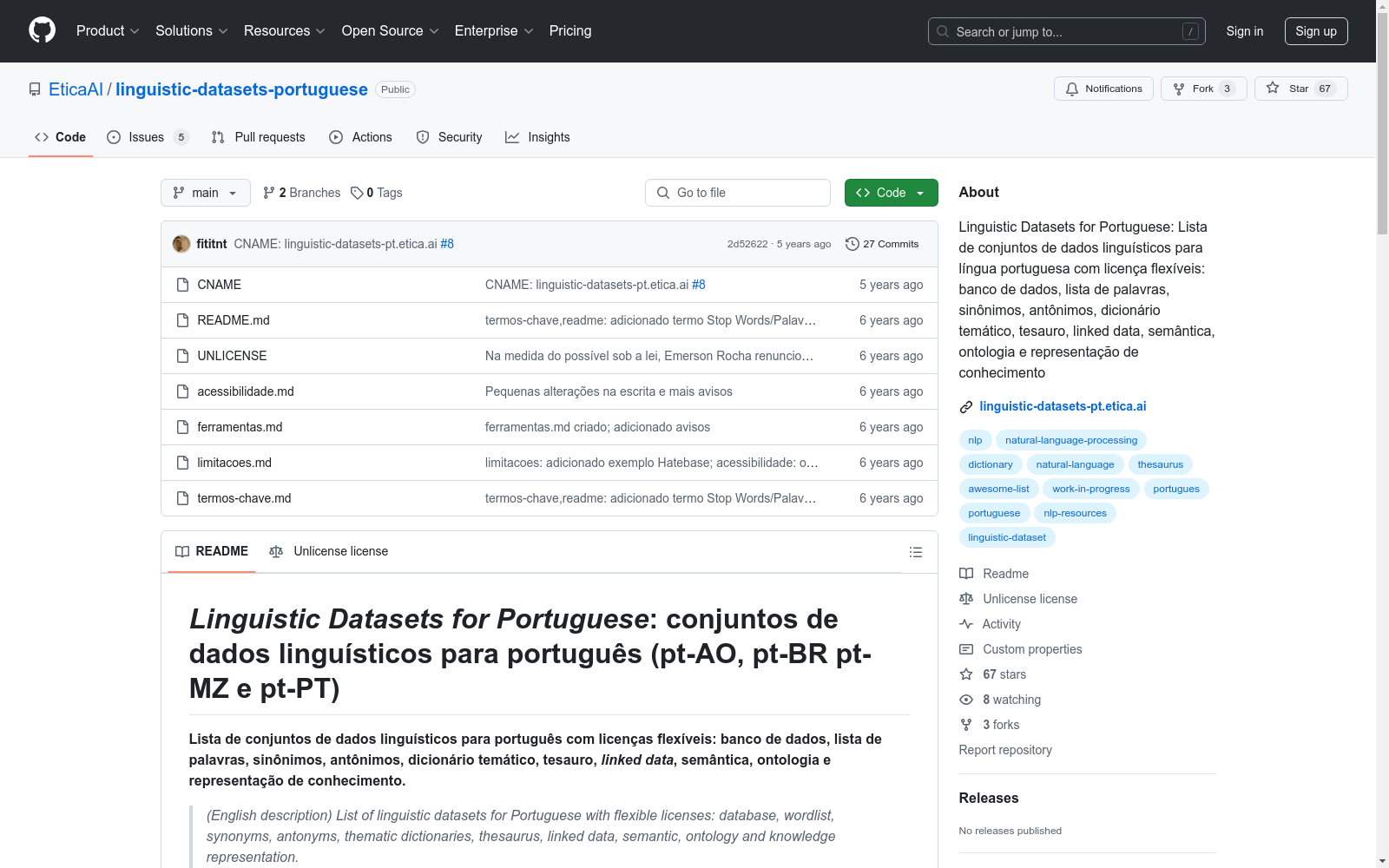Switch to the Pull requests tab
The image size is (1389, 868).
[x=259, y=137]
